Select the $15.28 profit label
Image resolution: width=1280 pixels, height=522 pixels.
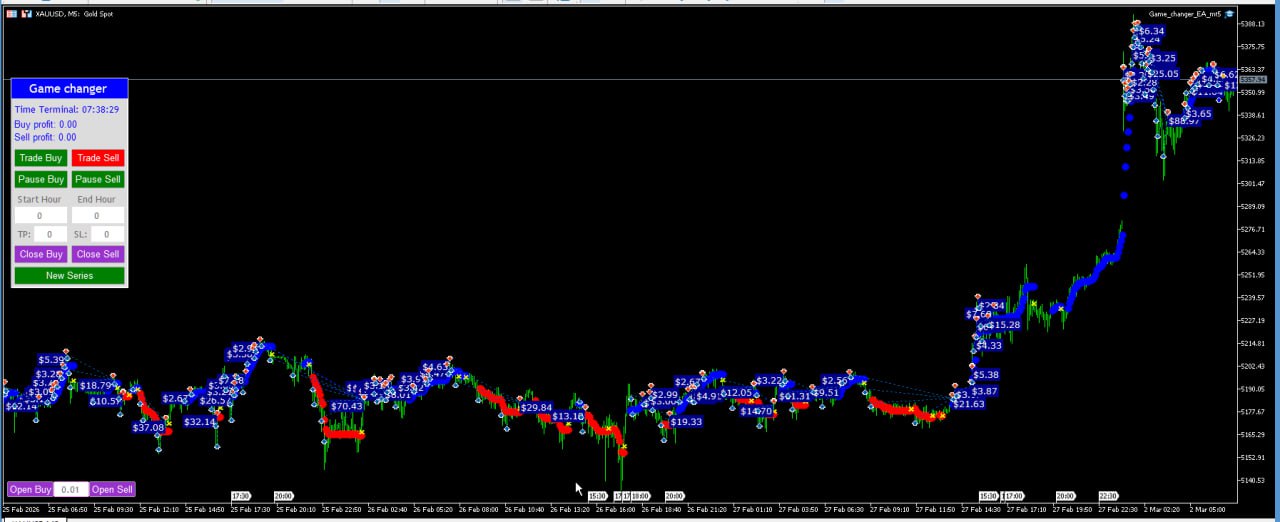pyautogui.click(x=1004, y=325)
